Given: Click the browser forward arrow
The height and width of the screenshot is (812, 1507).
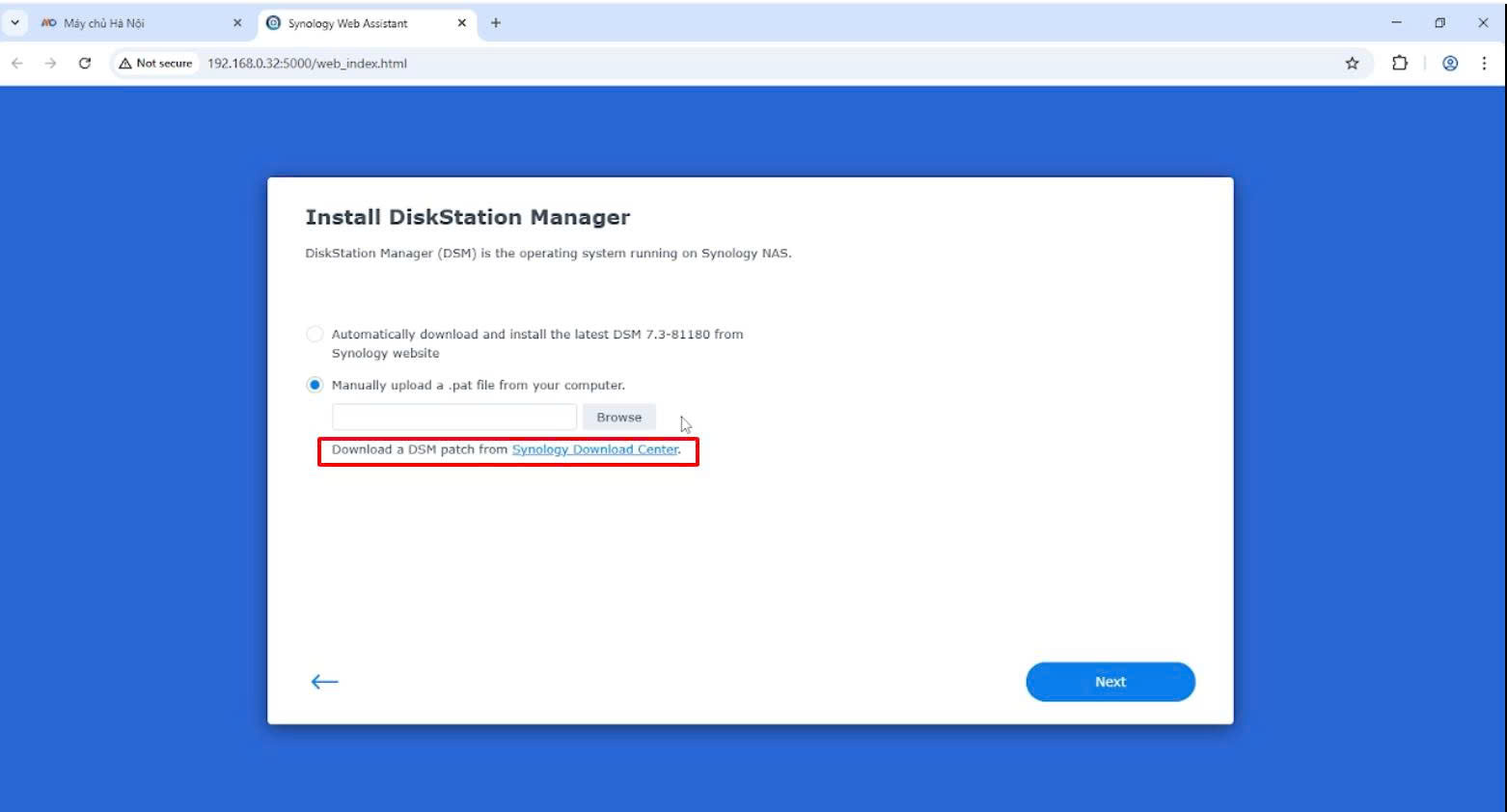Looking at the screenshot, I should (50, 64).
